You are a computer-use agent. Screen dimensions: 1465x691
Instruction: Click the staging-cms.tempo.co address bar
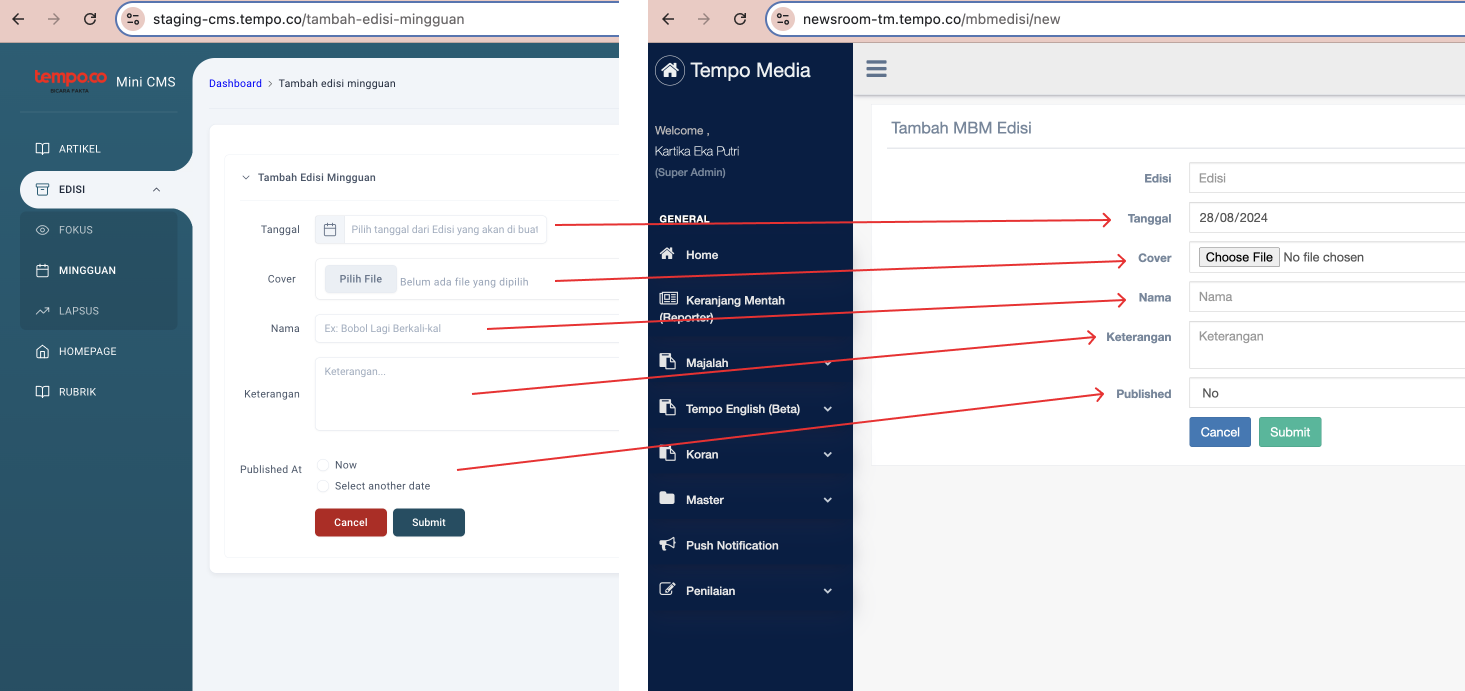(370, 19)
